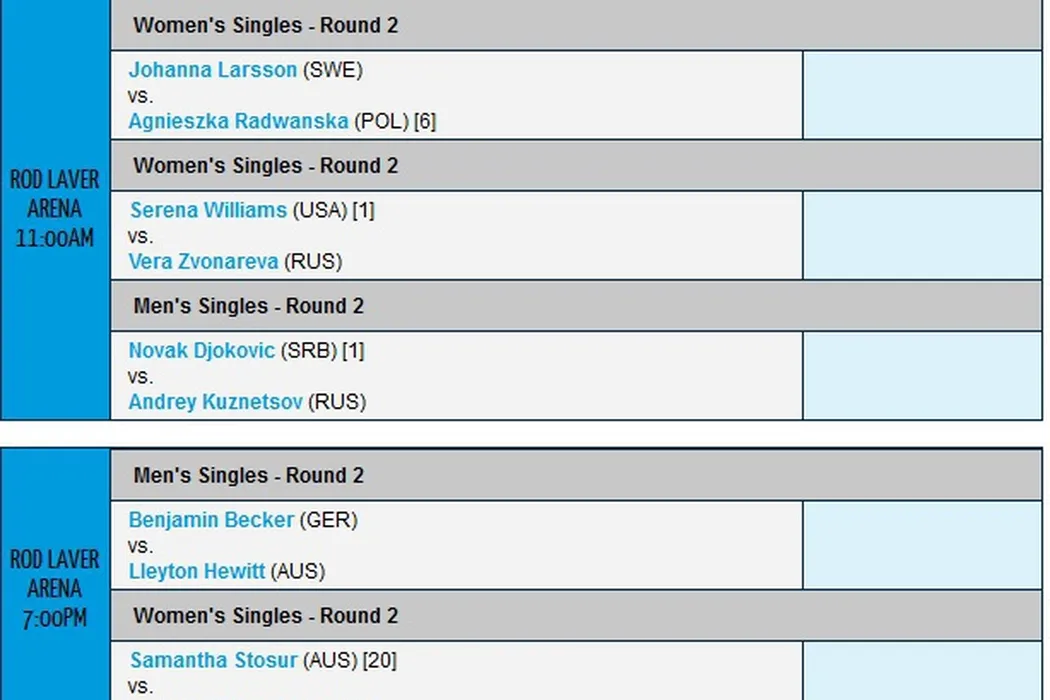Click result cell for Becker vs Hewitt
The height and width of the screenshot is (700, 1050).
pos(921,545)
